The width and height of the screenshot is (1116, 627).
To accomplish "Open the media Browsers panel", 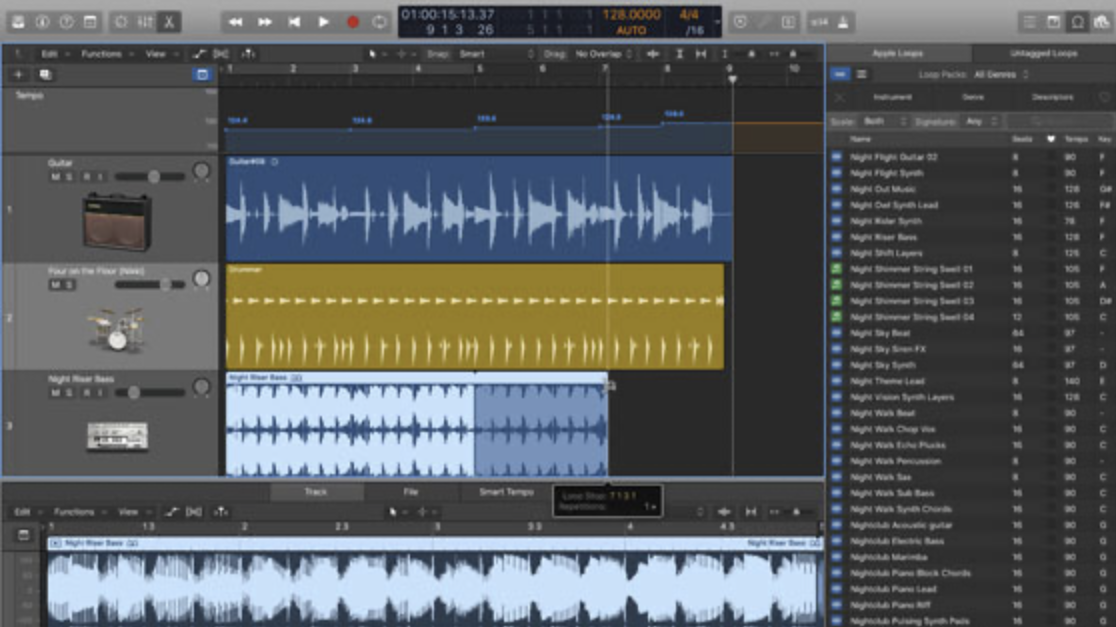I will (x=1101, y=22).
